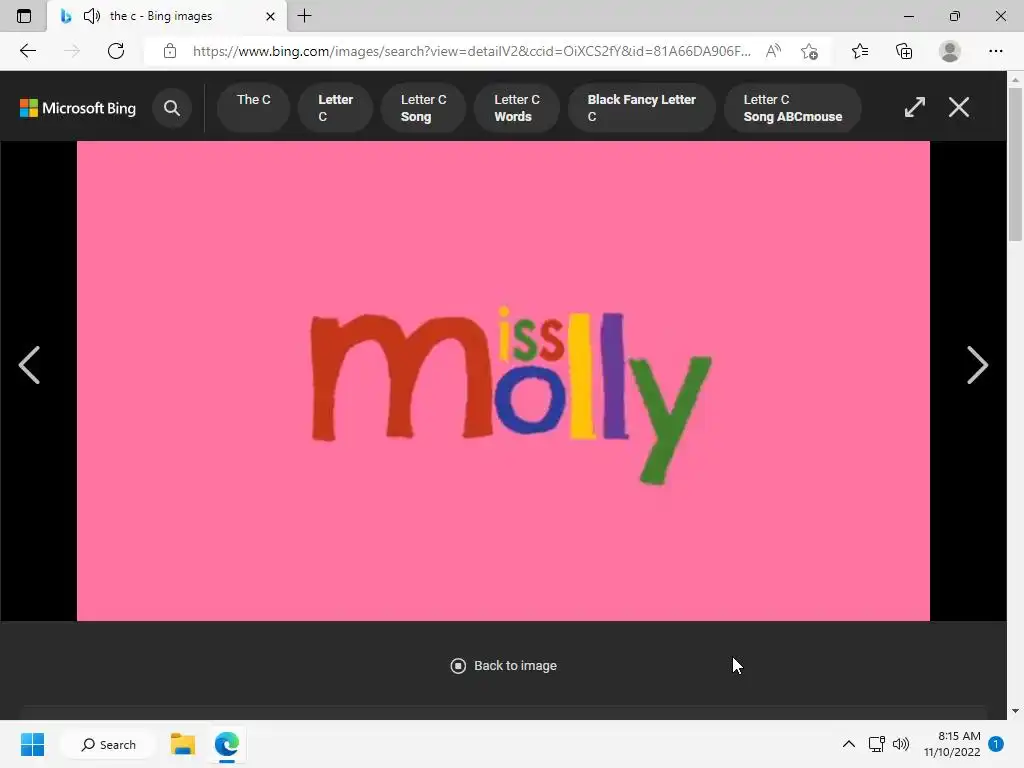Select 'The C' suggestion chip
This screenshot has width=1024, height=768.
[253, 108]
